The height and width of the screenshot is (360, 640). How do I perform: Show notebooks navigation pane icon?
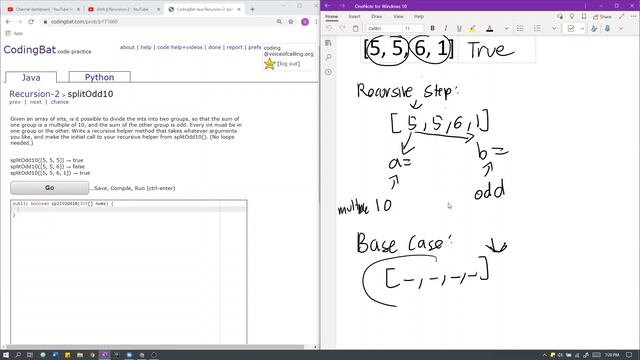tap(328, 42)
